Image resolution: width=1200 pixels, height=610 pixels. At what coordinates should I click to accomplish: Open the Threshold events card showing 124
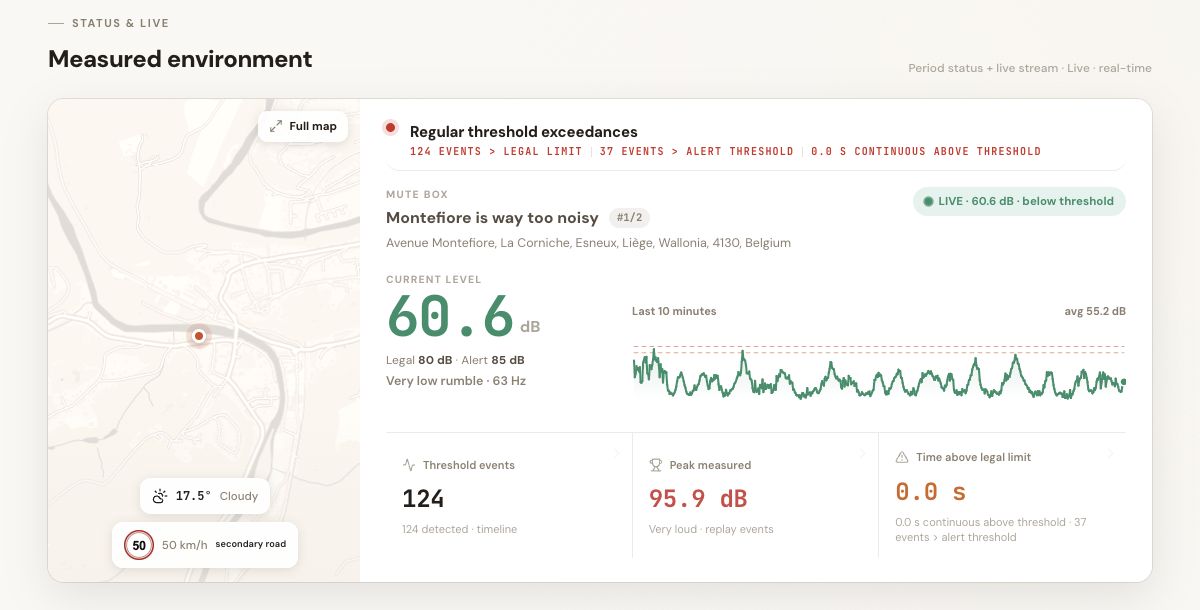(x=509, y=495)
